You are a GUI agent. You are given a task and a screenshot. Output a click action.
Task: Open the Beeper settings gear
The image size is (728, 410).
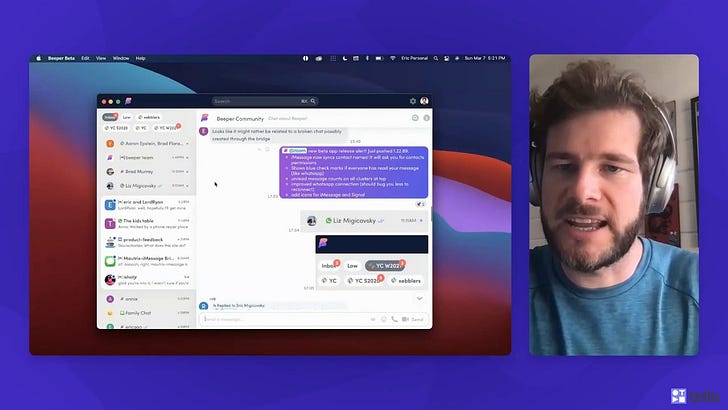pyautogui.click(x=413, y=101)
